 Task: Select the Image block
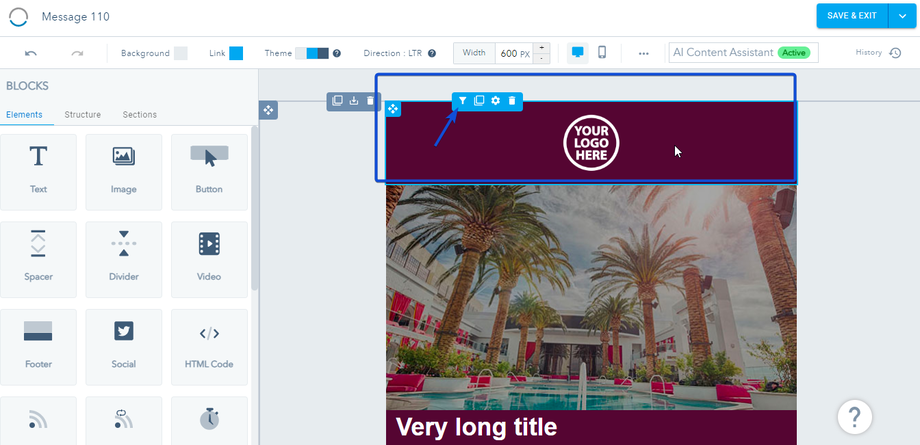pos(124,172)
